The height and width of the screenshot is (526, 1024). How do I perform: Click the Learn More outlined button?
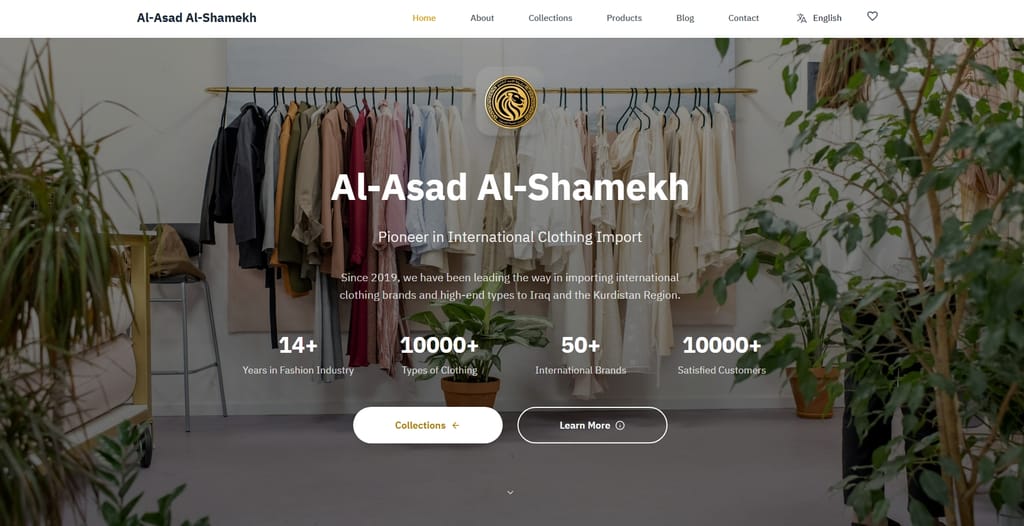pos(592,425)
